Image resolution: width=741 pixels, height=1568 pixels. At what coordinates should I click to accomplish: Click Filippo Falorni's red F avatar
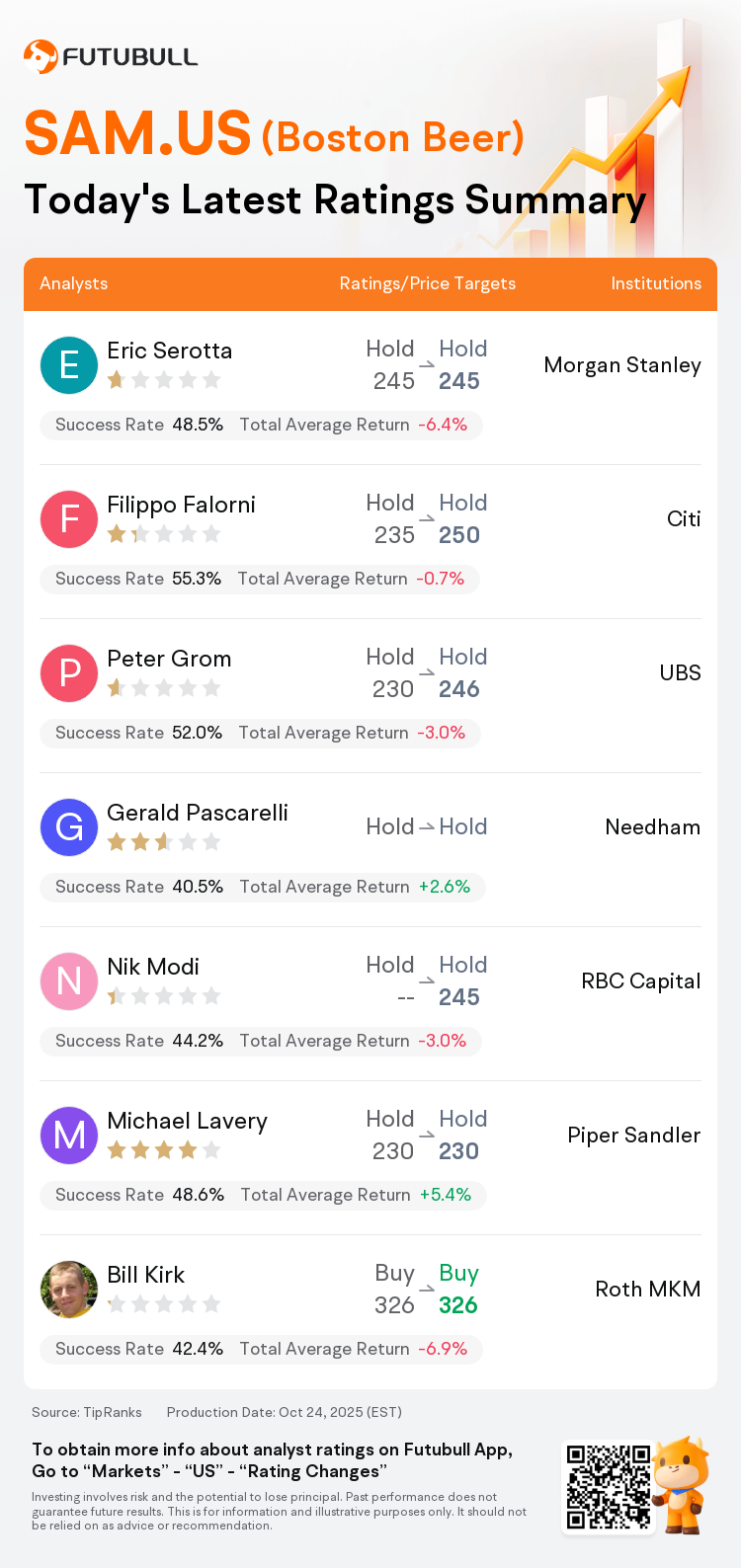point(69,519)
